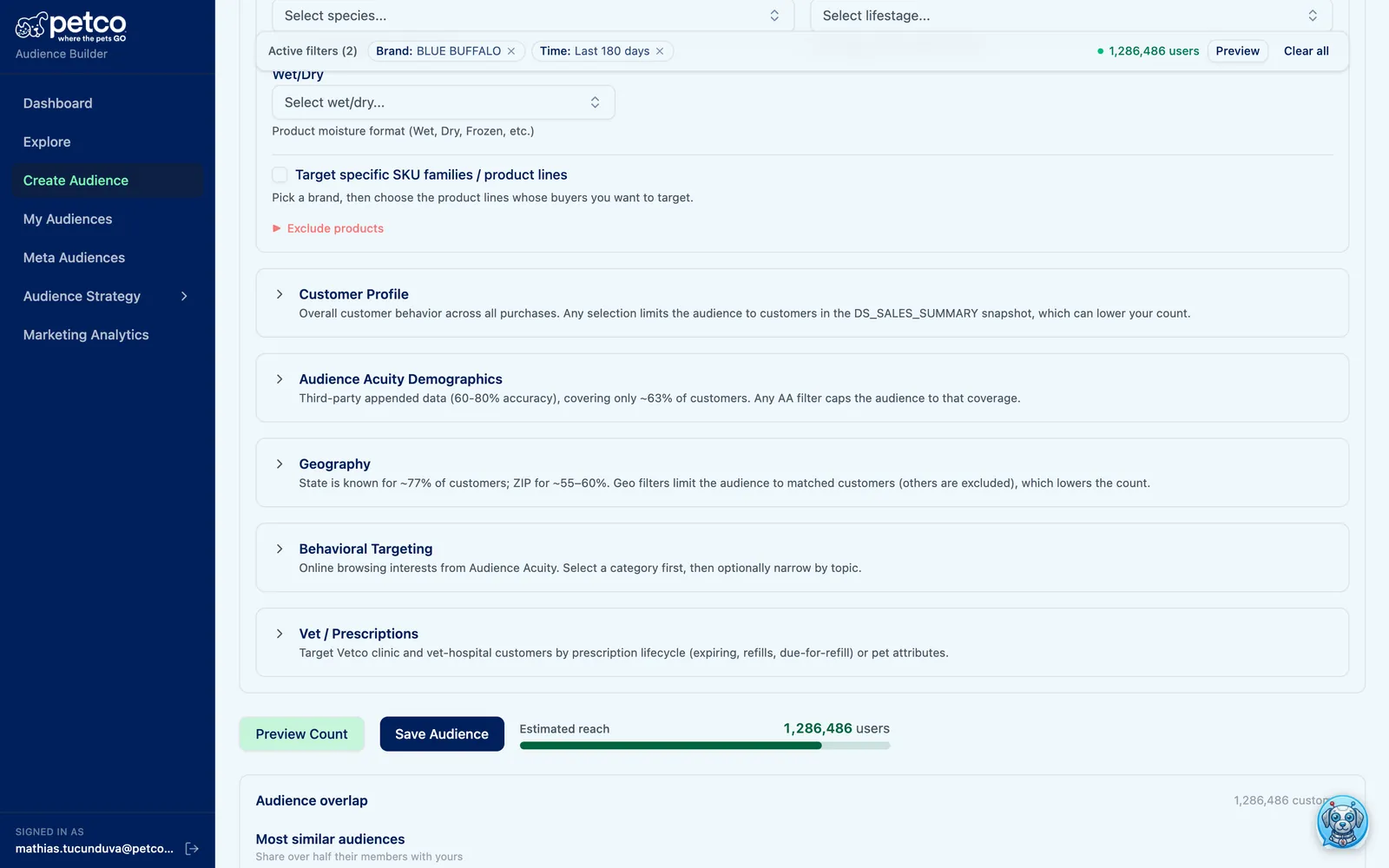Click the signed-in email address
Screen dimensions: 1389x868
(95, 849)
